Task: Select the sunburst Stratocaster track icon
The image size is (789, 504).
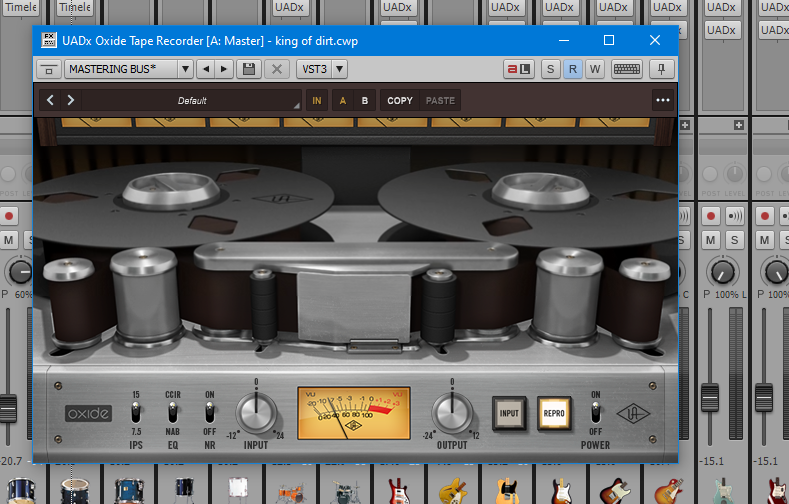Action: [561, 491]
